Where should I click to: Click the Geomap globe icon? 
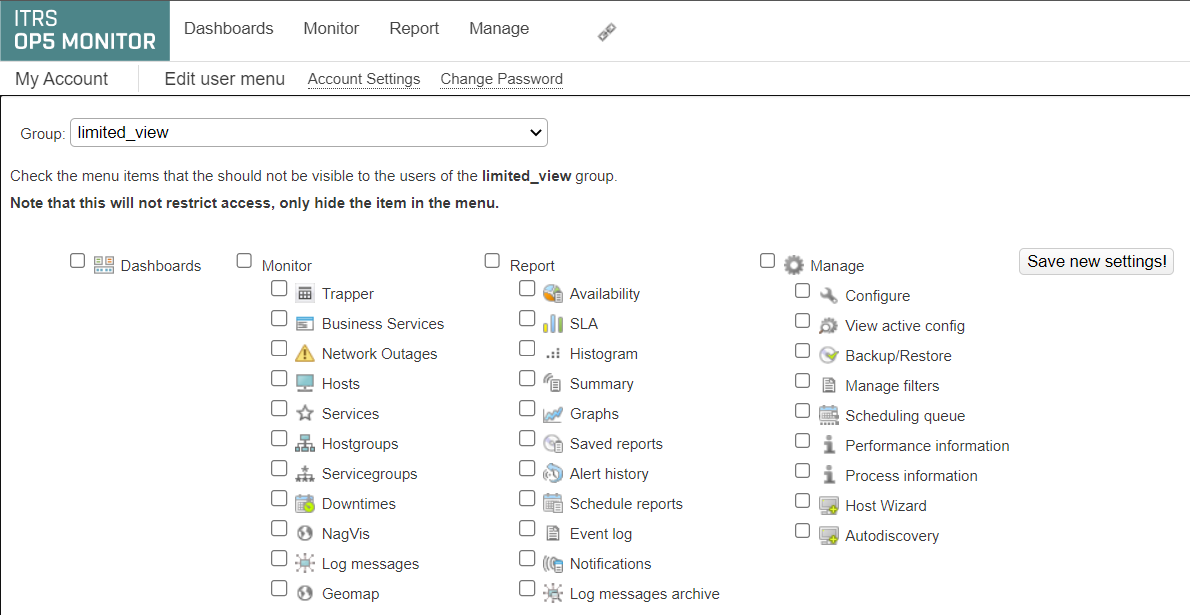pos(304,594)
